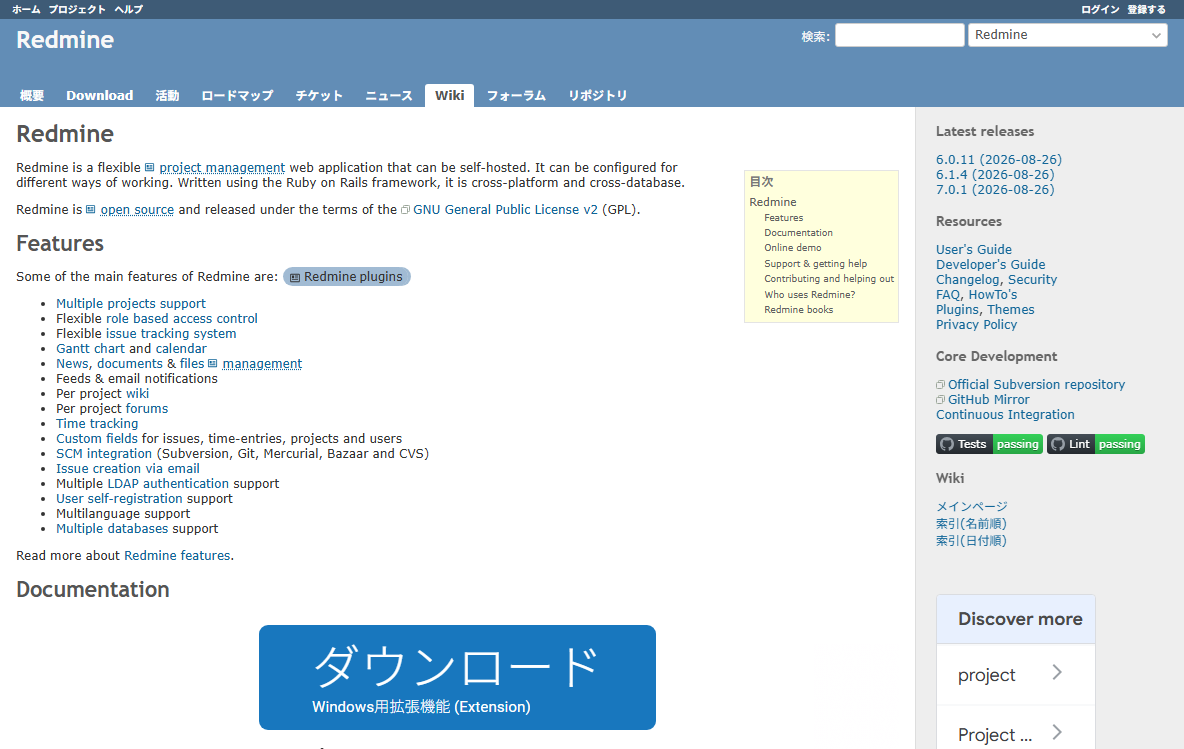Screen dimensions: 1184x749
Task: Open the Time tracking link
Action: 97,424
